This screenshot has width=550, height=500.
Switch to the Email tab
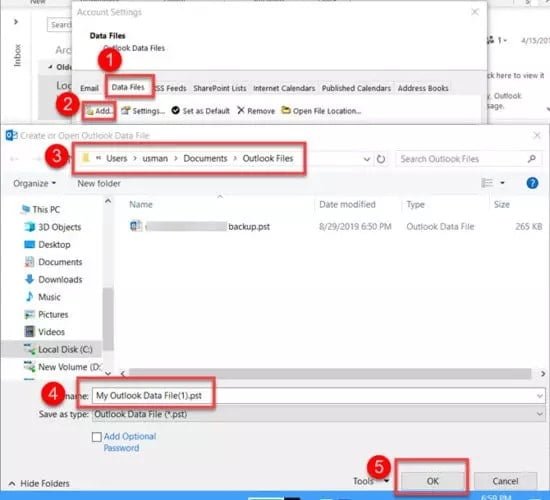[89, 88]
